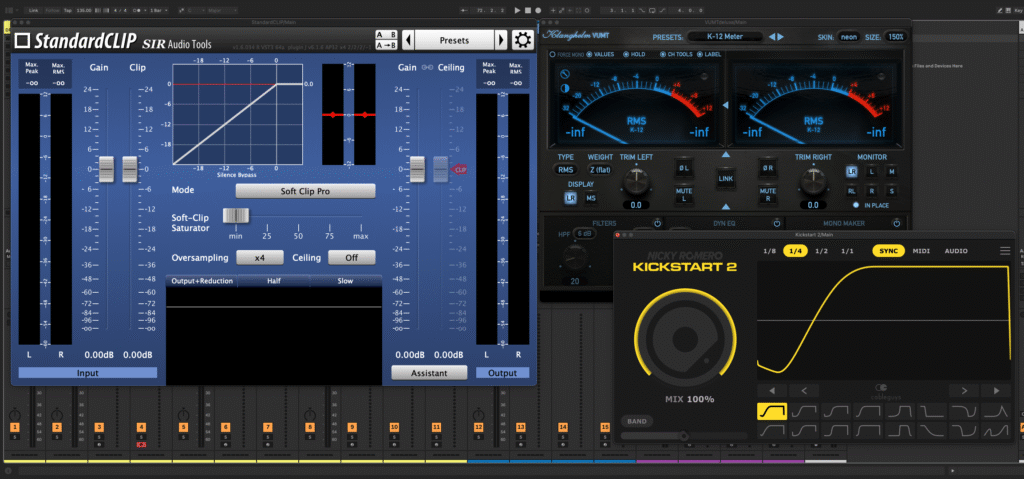Select previous StandardCLIP preset arrow
The width and height of the screenshot is (1024, 479).
408,40
